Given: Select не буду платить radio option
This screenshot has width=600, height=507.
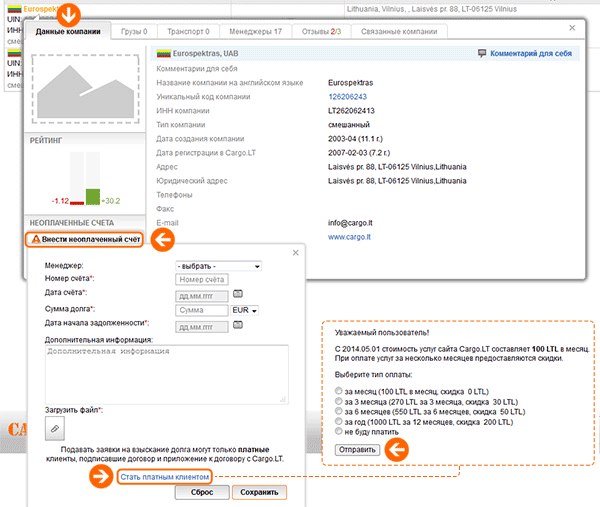Looking at the screenshot, I should (343, 431).
